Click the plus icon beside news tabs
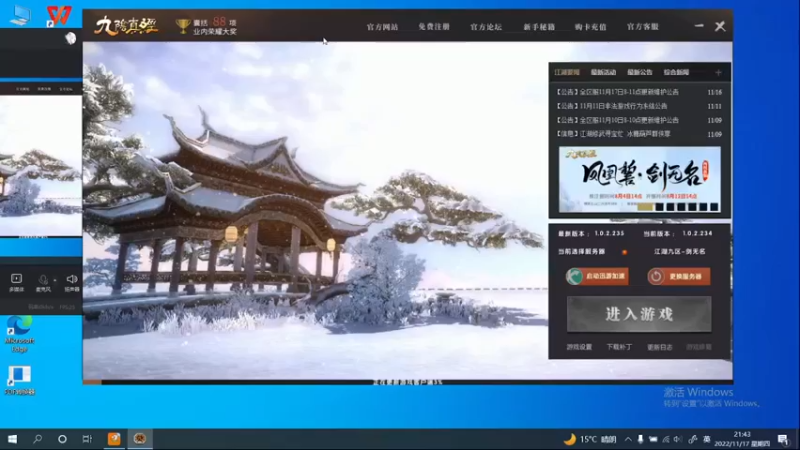The image size is (800, 450). pos(718,72)
